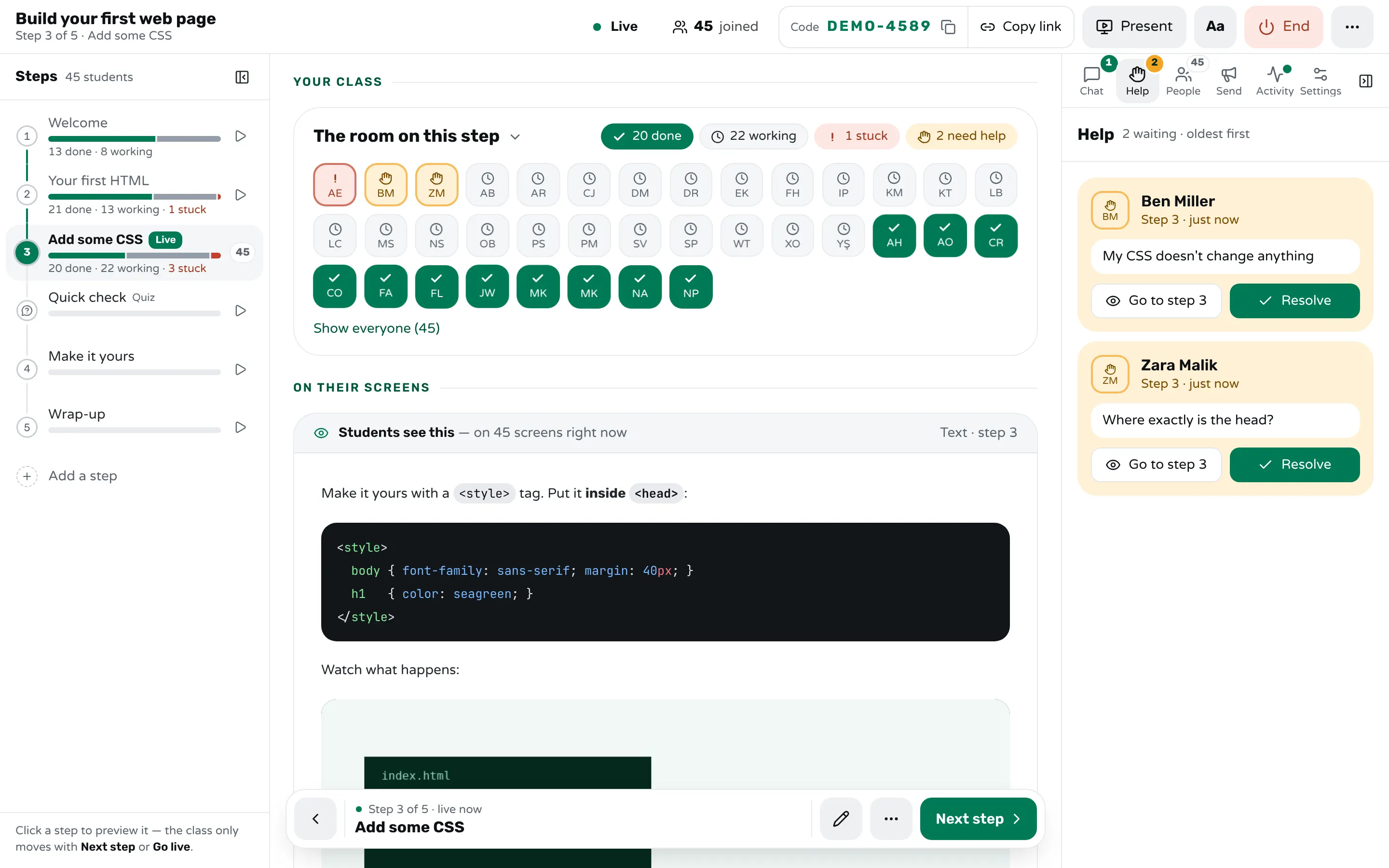End the live session
The height and width of the screenshot is (868, 1389).
pyautogui.click(x=1283, y=27)
